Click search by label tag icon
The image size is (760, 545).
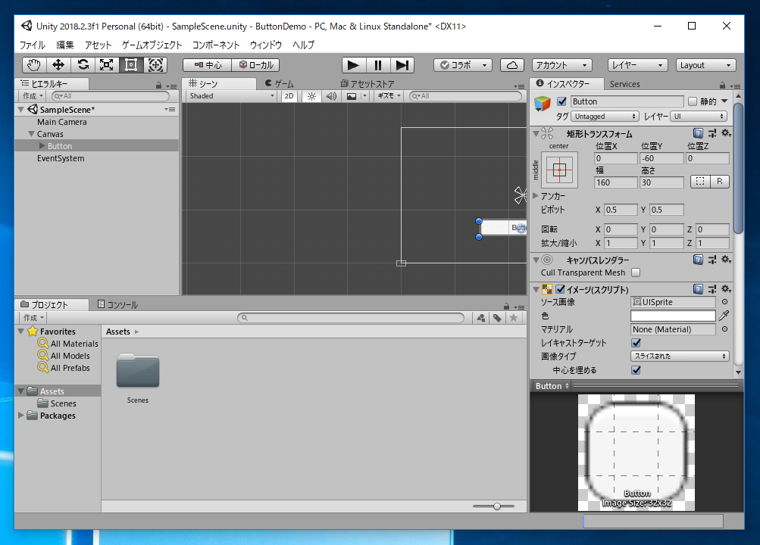497,318
